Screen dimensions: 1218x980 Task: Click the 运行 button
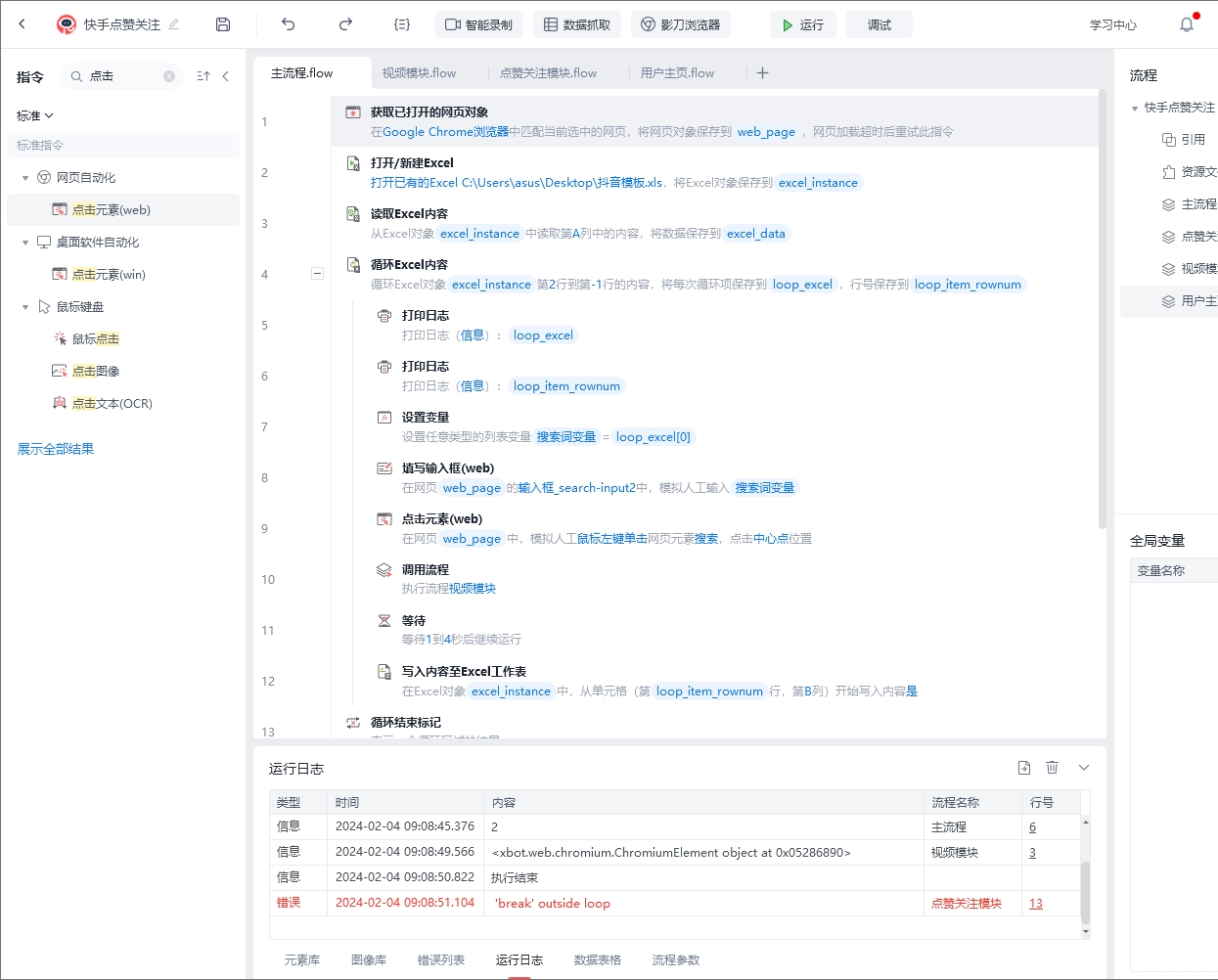(x=802, y=24)
